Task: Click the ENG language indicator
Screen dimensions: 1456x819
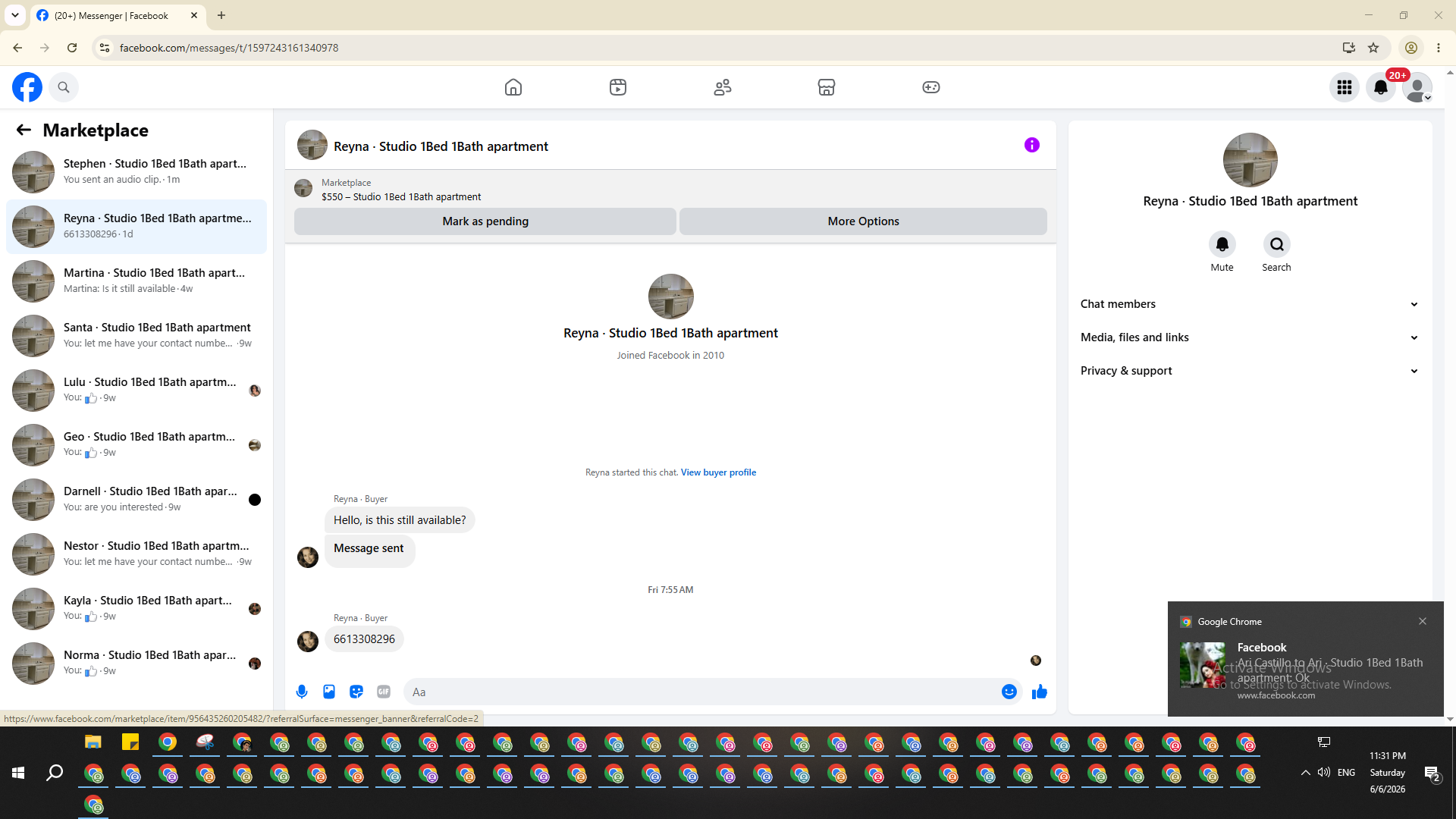Action: (1347, 773)
